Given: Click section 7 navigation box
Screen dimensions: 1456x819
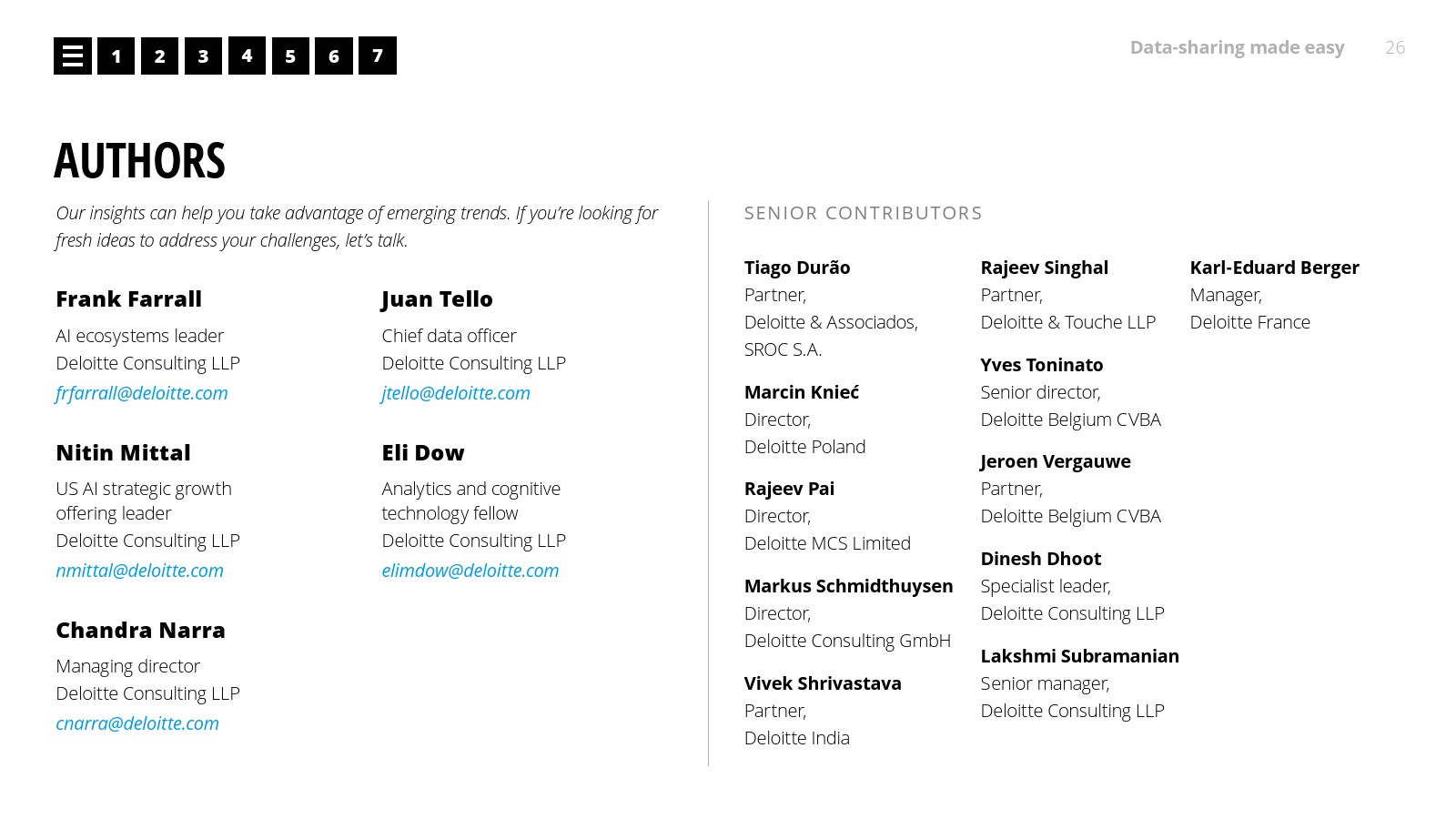Looking at the screenshot, I should click(378, 56).
